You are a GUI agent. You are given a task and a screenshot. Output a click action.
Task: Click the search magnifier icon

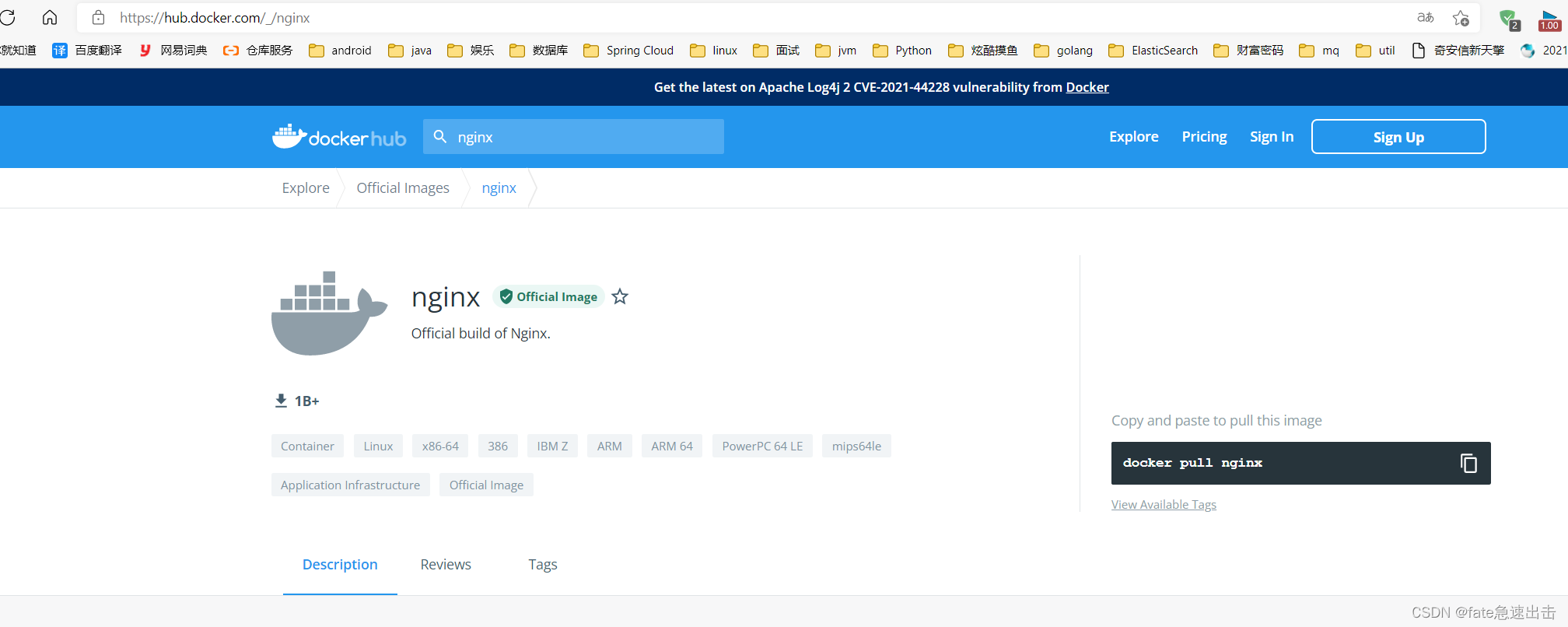[x=440, y=137]
